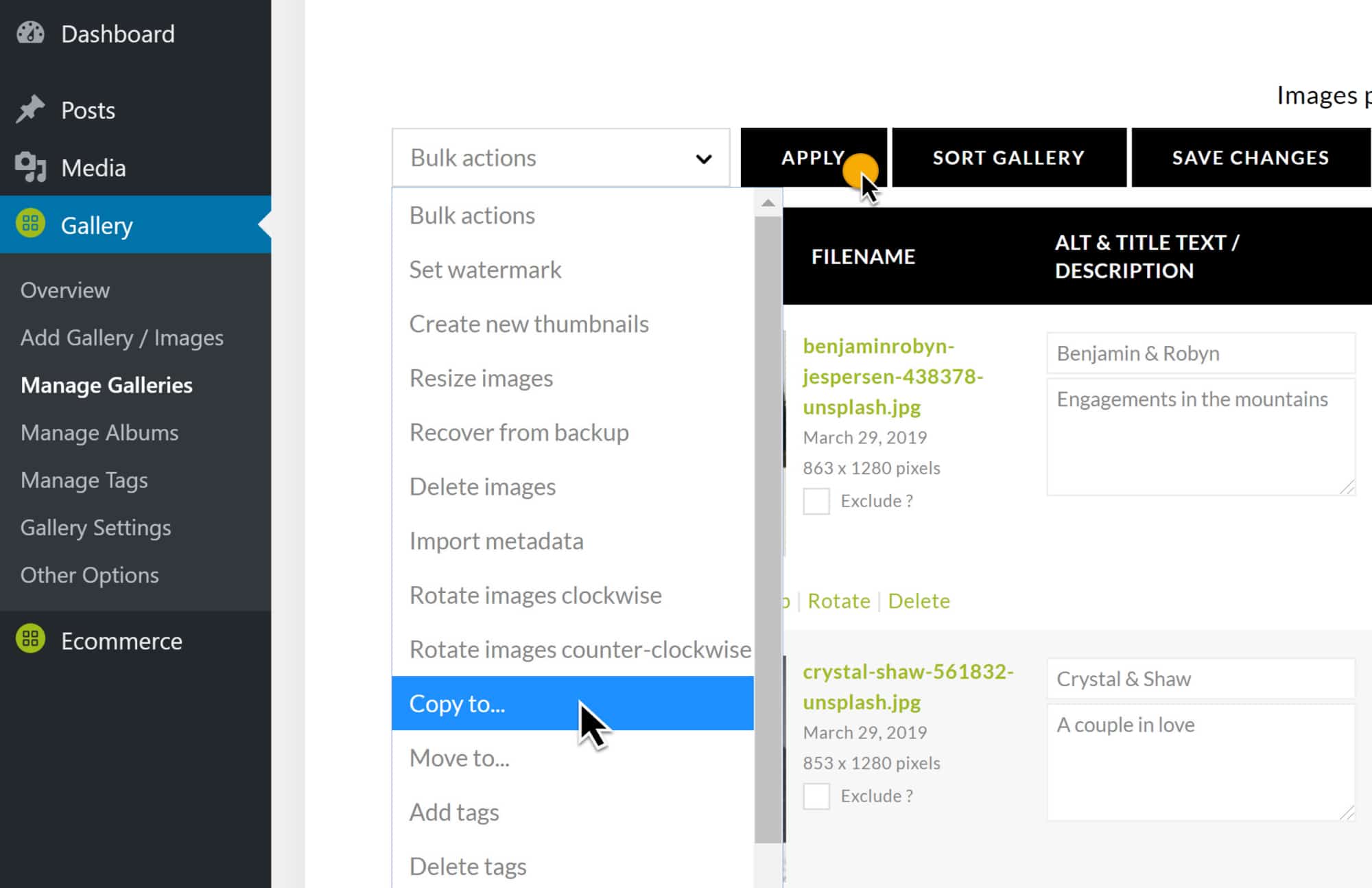This screenshot has height=888, width=1372.
Task: Open Manage Albums in Gallery submenu
Action: 99,432
